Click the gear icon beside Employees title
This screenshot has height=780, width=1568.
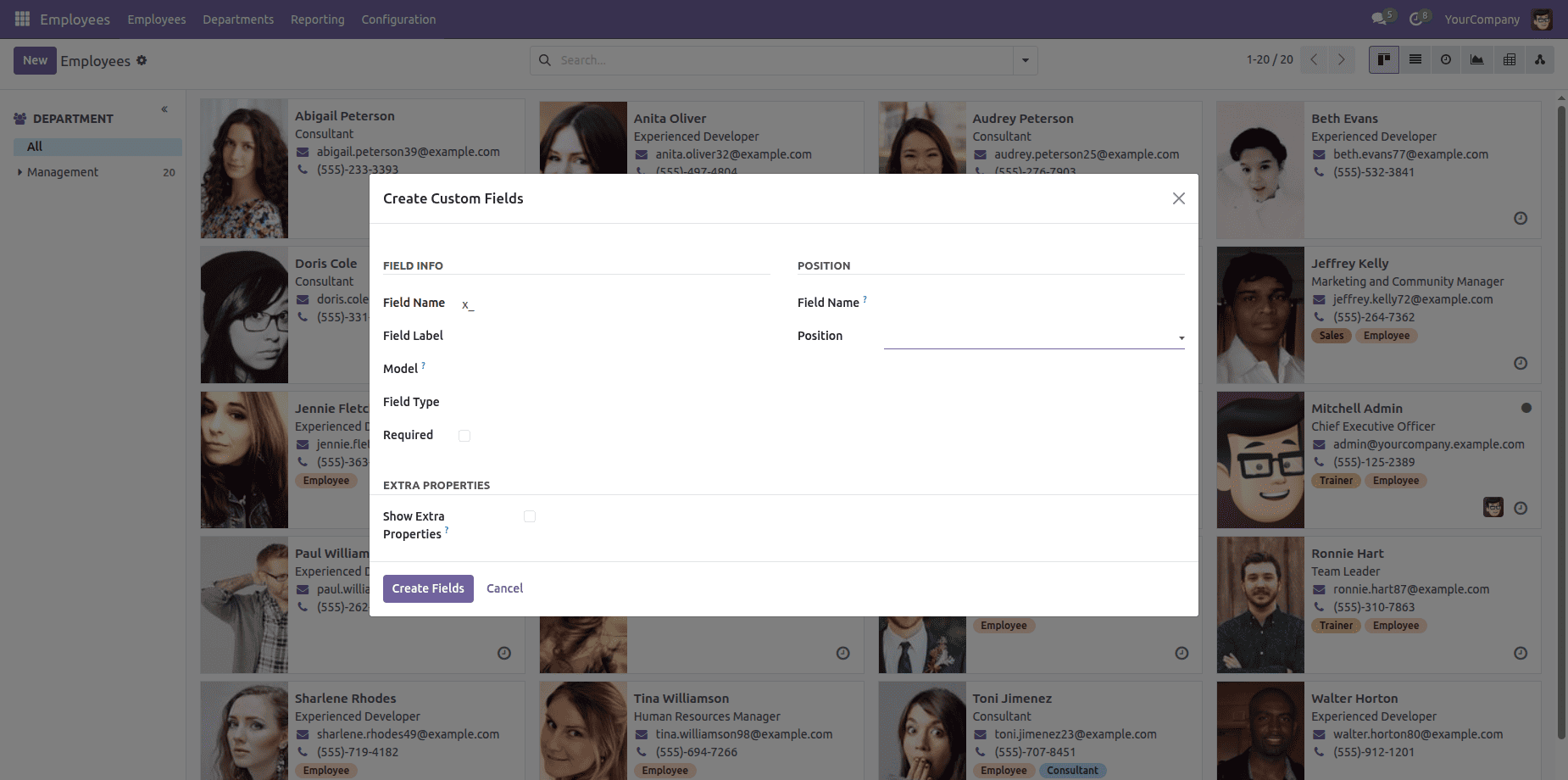click(142, 60)
